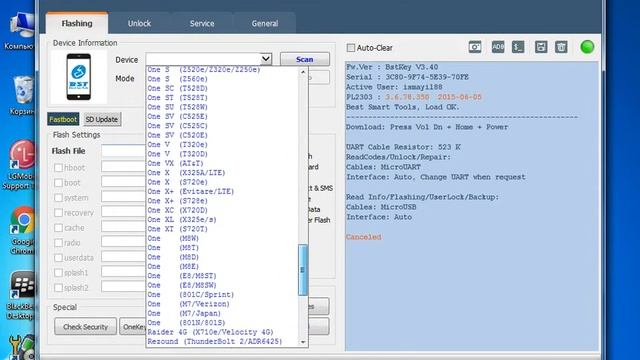Select One (M8E) in device list
This screenshot has width=640, height=360.
pos(222,267)
